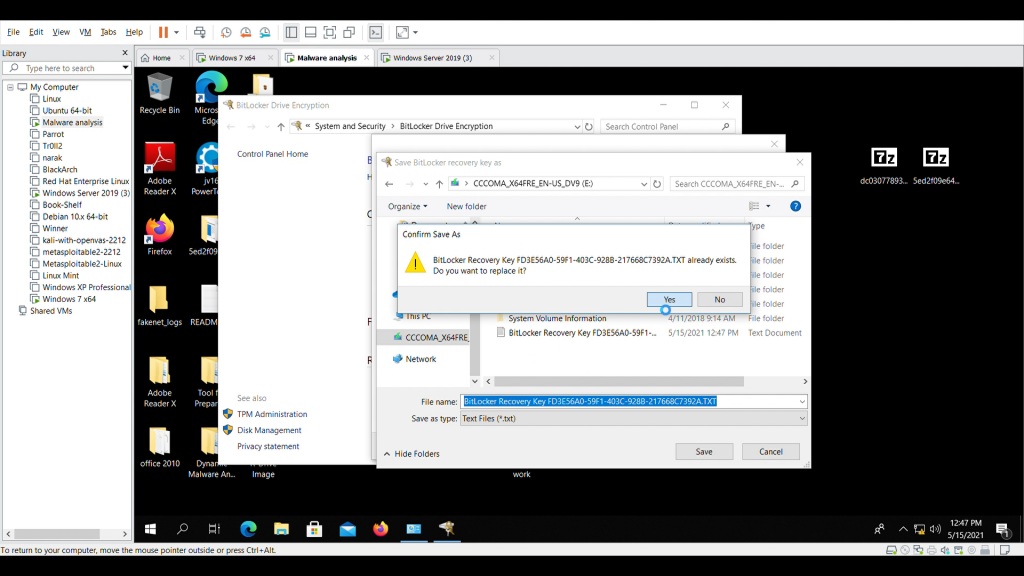Go back in the save dialog navigation
1024x576 pixels.
[x=389, y=184]
